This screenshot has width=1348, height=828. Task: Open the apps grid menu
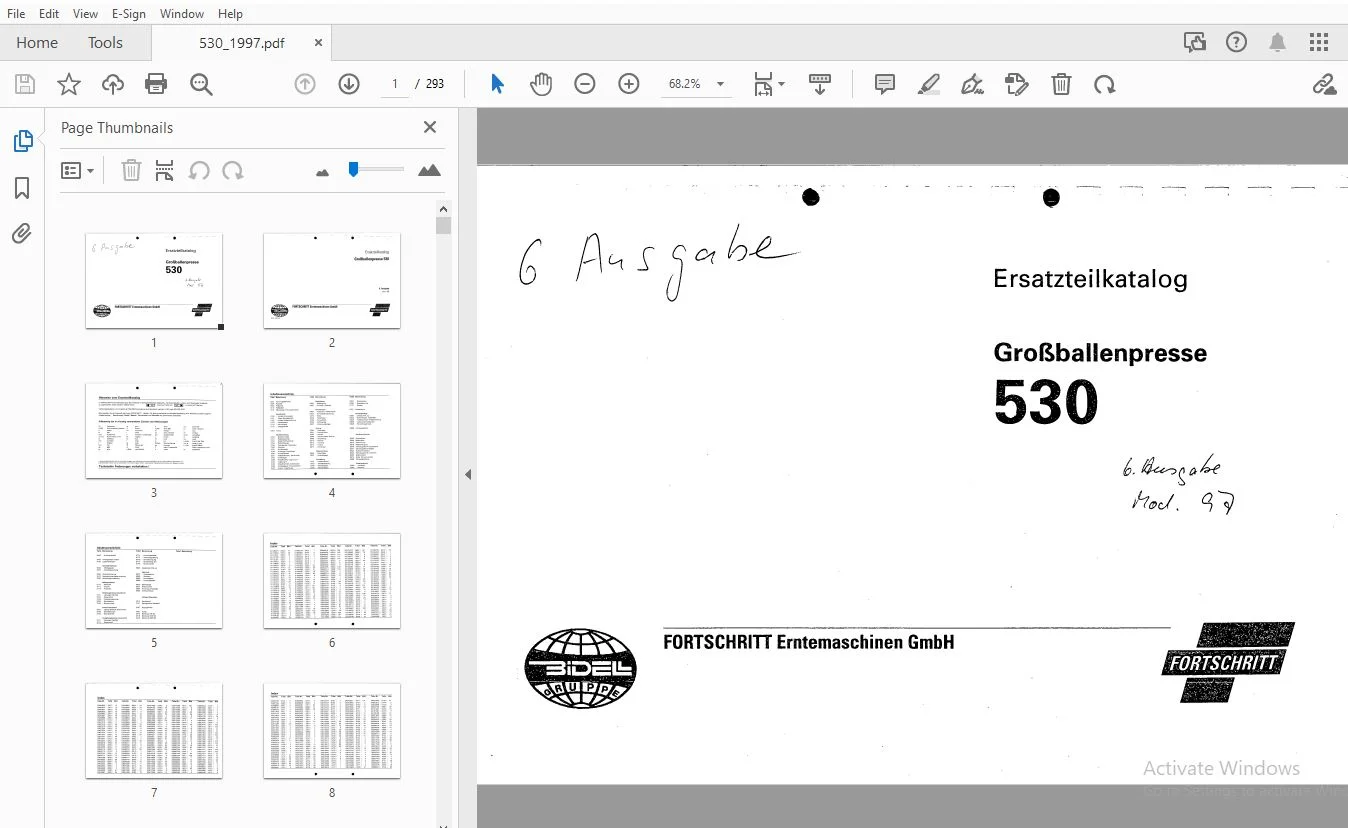1319,42
